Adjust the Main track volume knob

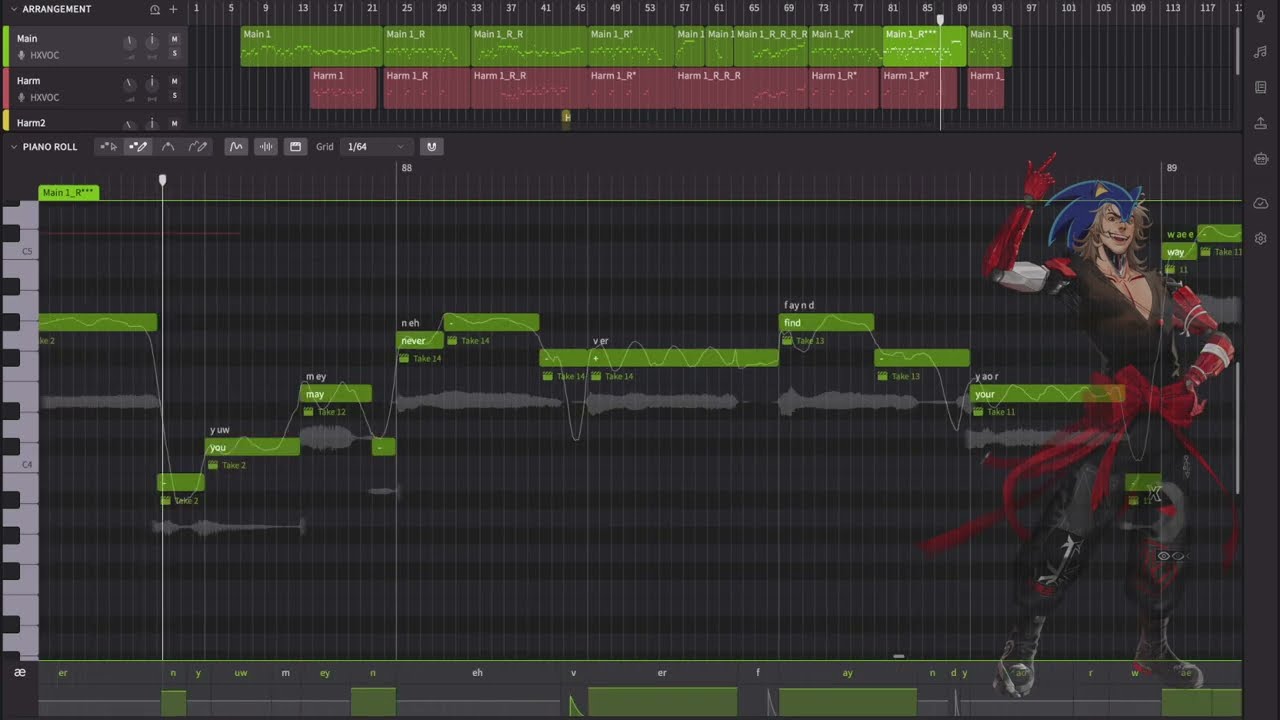[x=129, y=42]
